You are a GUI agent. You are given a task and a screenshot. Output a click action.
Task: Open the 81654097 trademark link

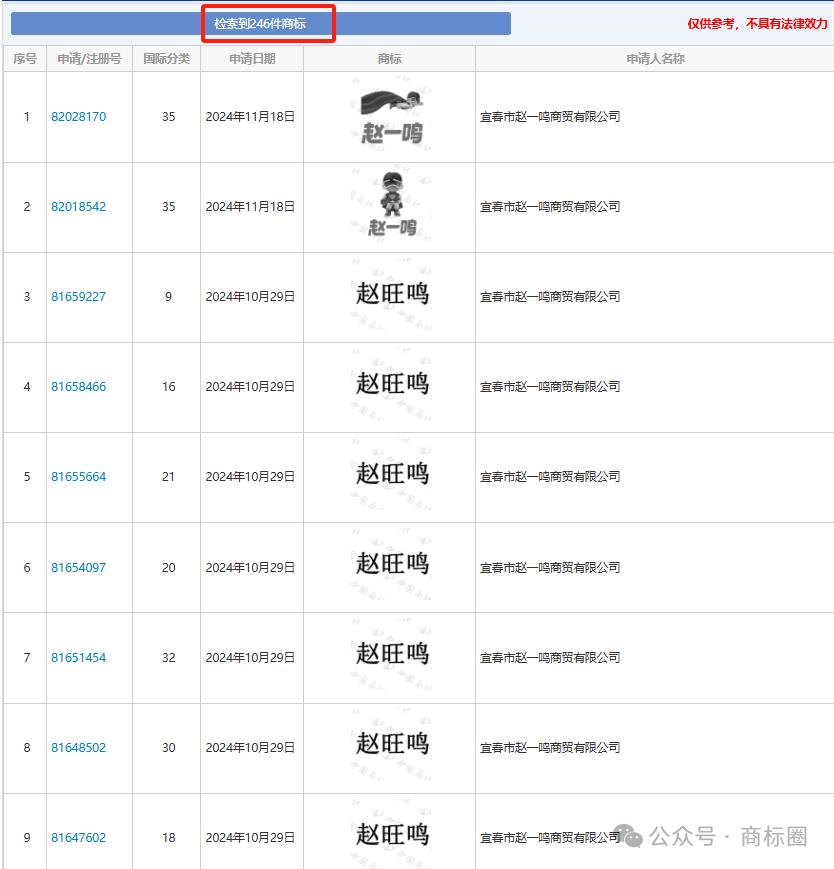coord(78,568)
